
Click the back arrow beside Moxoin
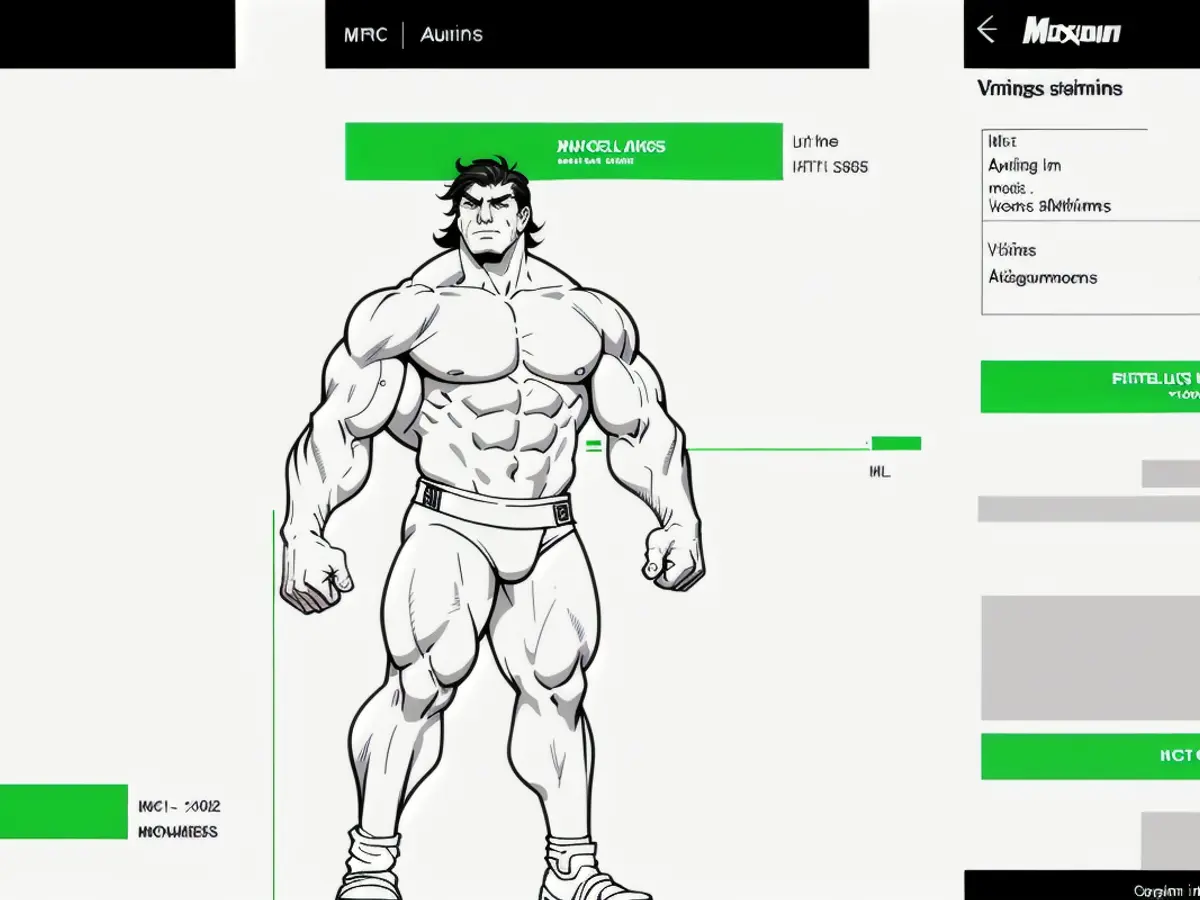click(987, 31)
